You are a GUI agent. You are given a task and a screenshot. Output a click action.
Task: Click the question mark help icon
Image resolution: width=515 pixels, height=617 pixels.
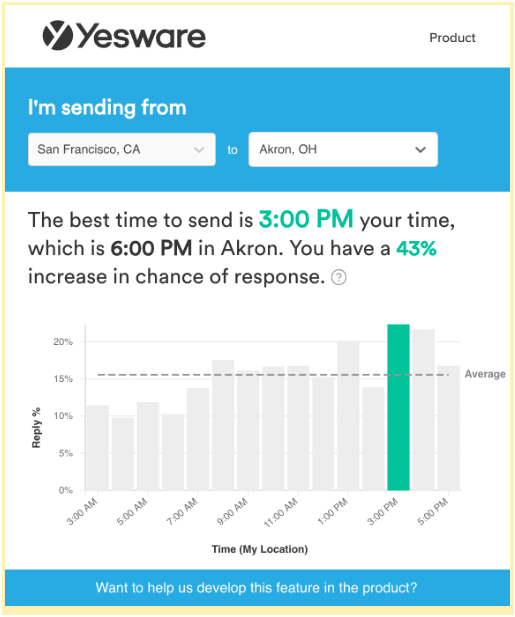(x=338, y=277)
